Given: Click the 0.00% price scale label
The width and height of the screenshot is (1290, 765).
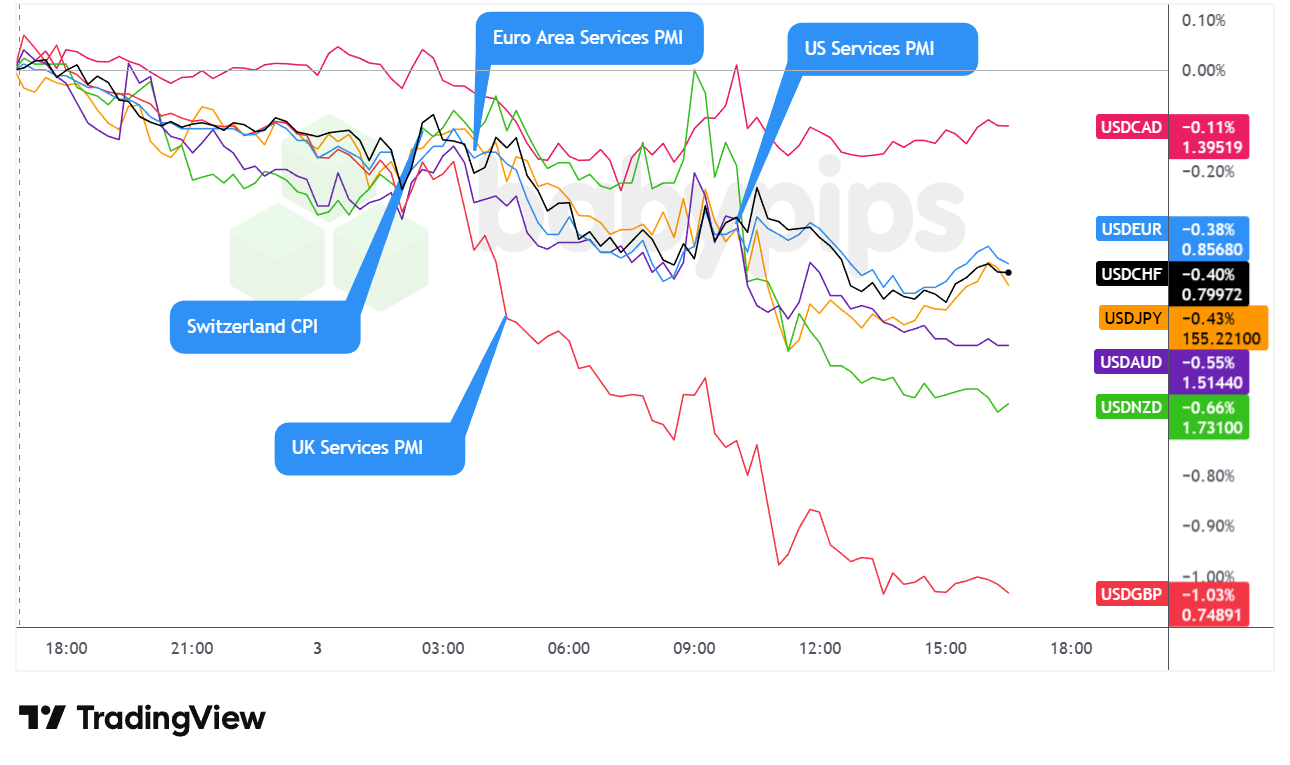Looking at the screenshot, I should pyautogui.click(x=1203, y=70).
